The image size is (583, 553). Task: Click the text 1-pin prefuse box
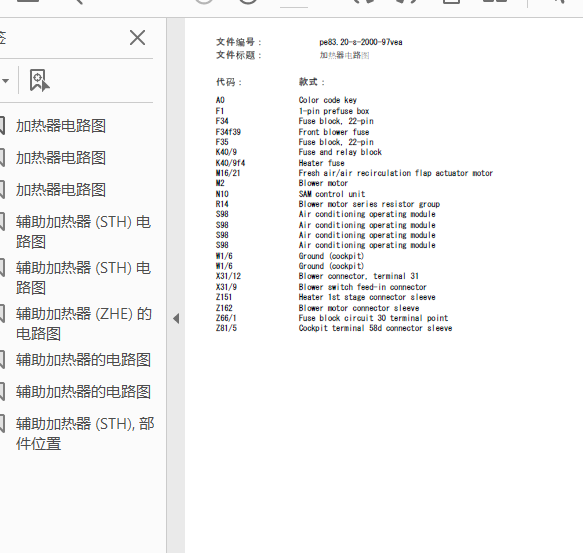[x=334, y=111]
